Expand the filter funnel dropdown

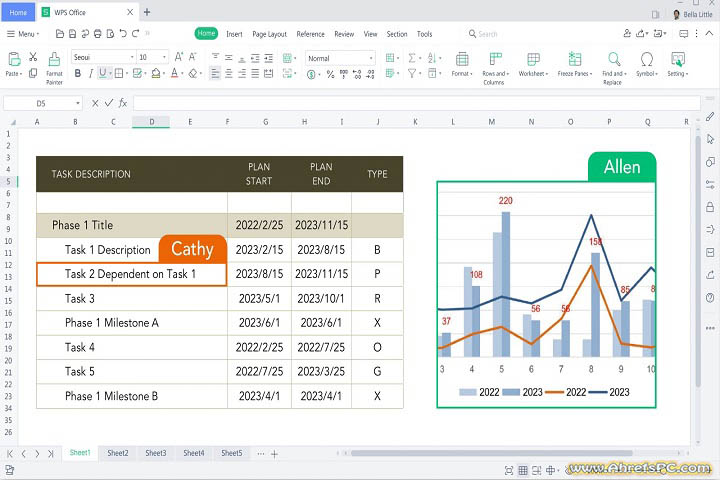coord(420,73)
